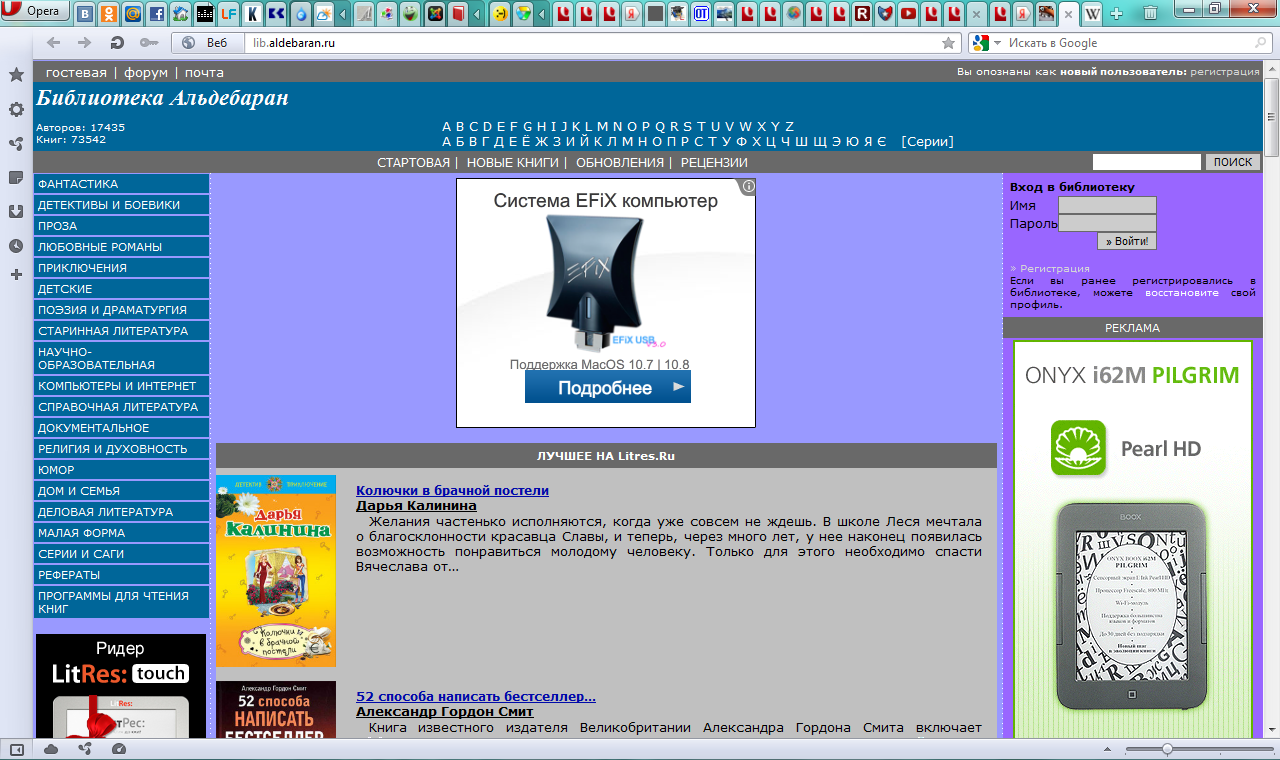The image size is (1280, 760).
Task: Open the СТАРТОВАЯ menu item
Action: click(x=413, y=162)
